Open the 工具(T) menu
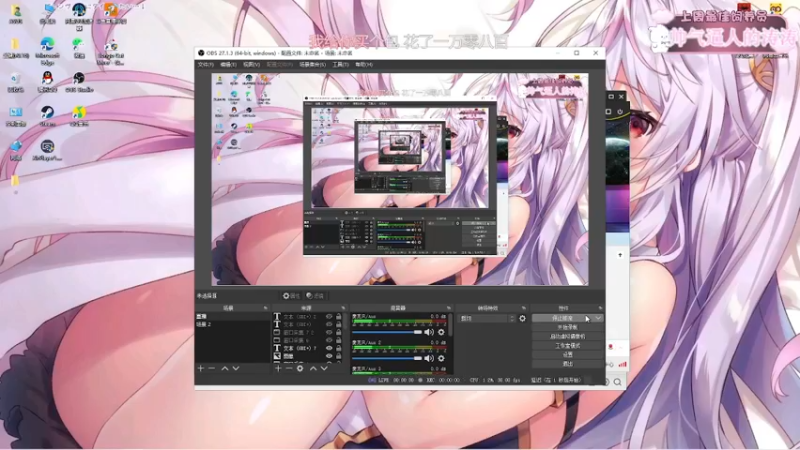 tap(340, 65)
